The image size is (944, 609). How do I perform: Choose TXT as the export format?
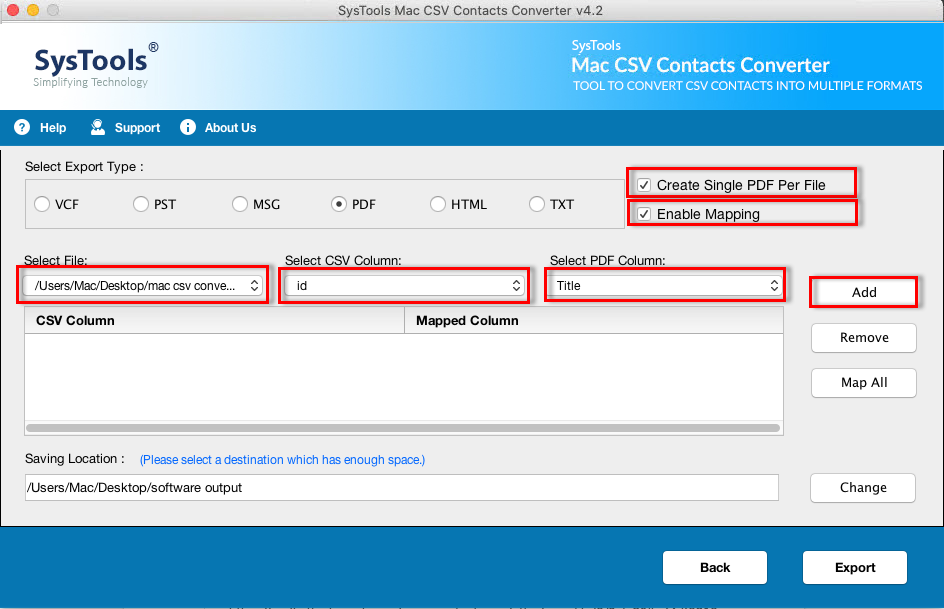click(x=536, y=204)
